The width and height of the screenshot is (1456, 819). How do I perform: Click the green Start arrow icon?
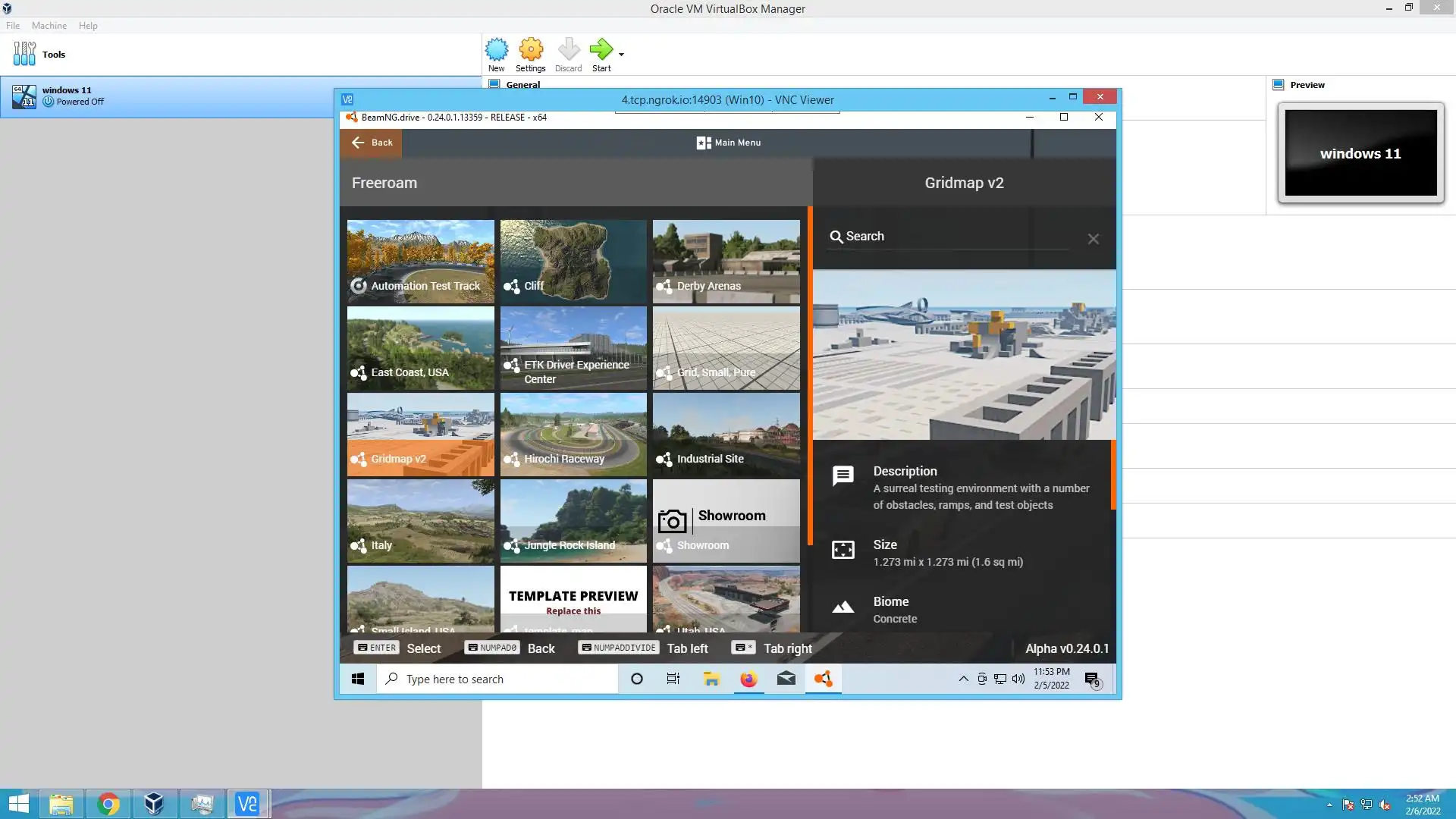point(601,50)
